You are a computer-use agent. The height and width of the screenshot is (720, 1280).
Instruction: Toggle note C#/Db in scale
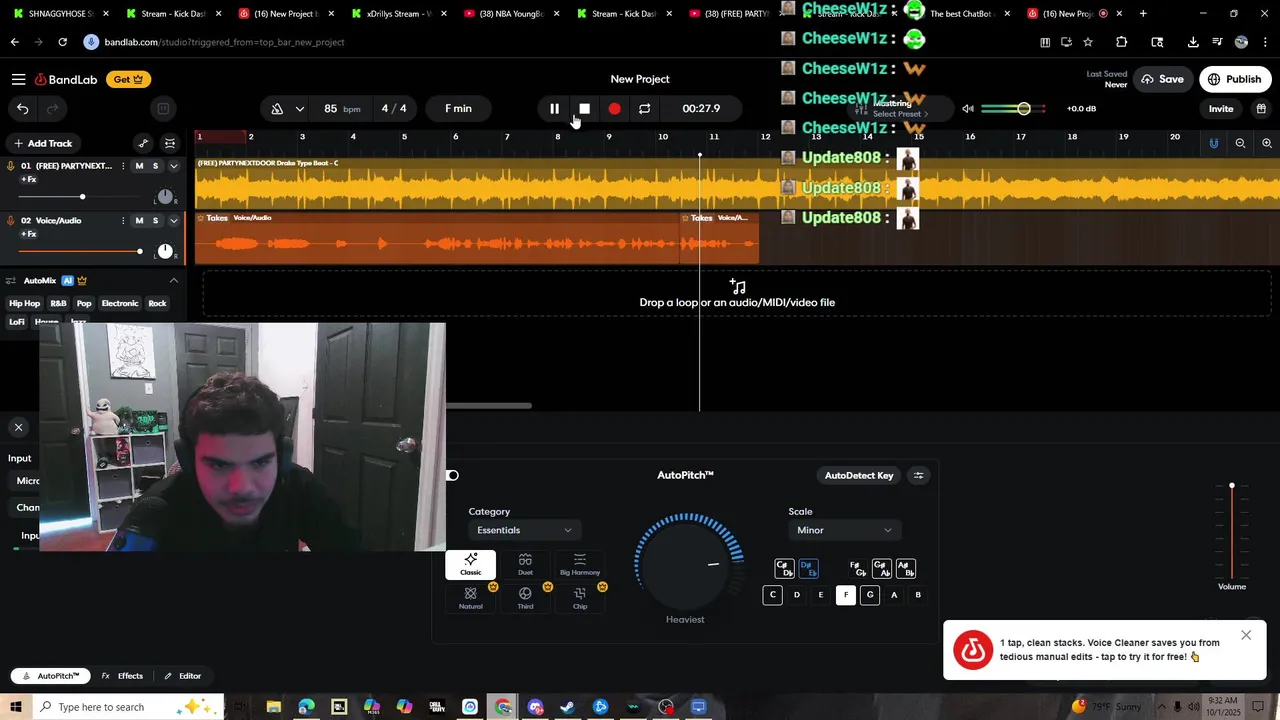tap(784, 569)
